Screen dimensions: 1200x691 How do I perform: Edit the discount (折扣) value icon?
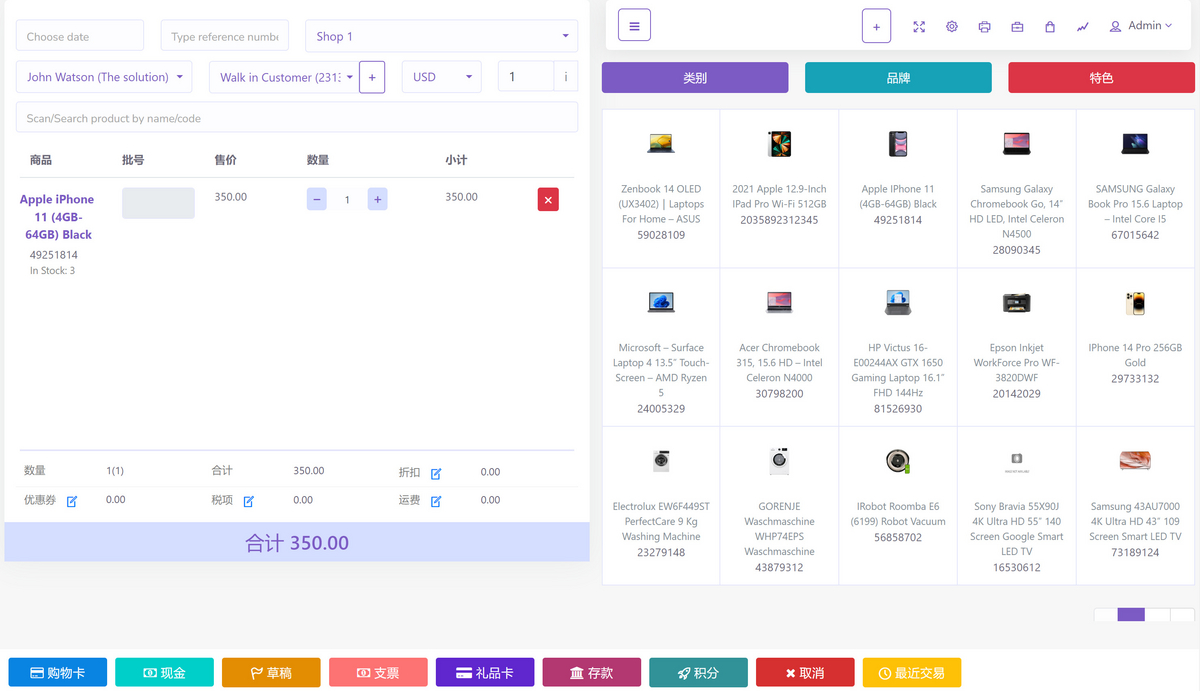coord(436,473)
